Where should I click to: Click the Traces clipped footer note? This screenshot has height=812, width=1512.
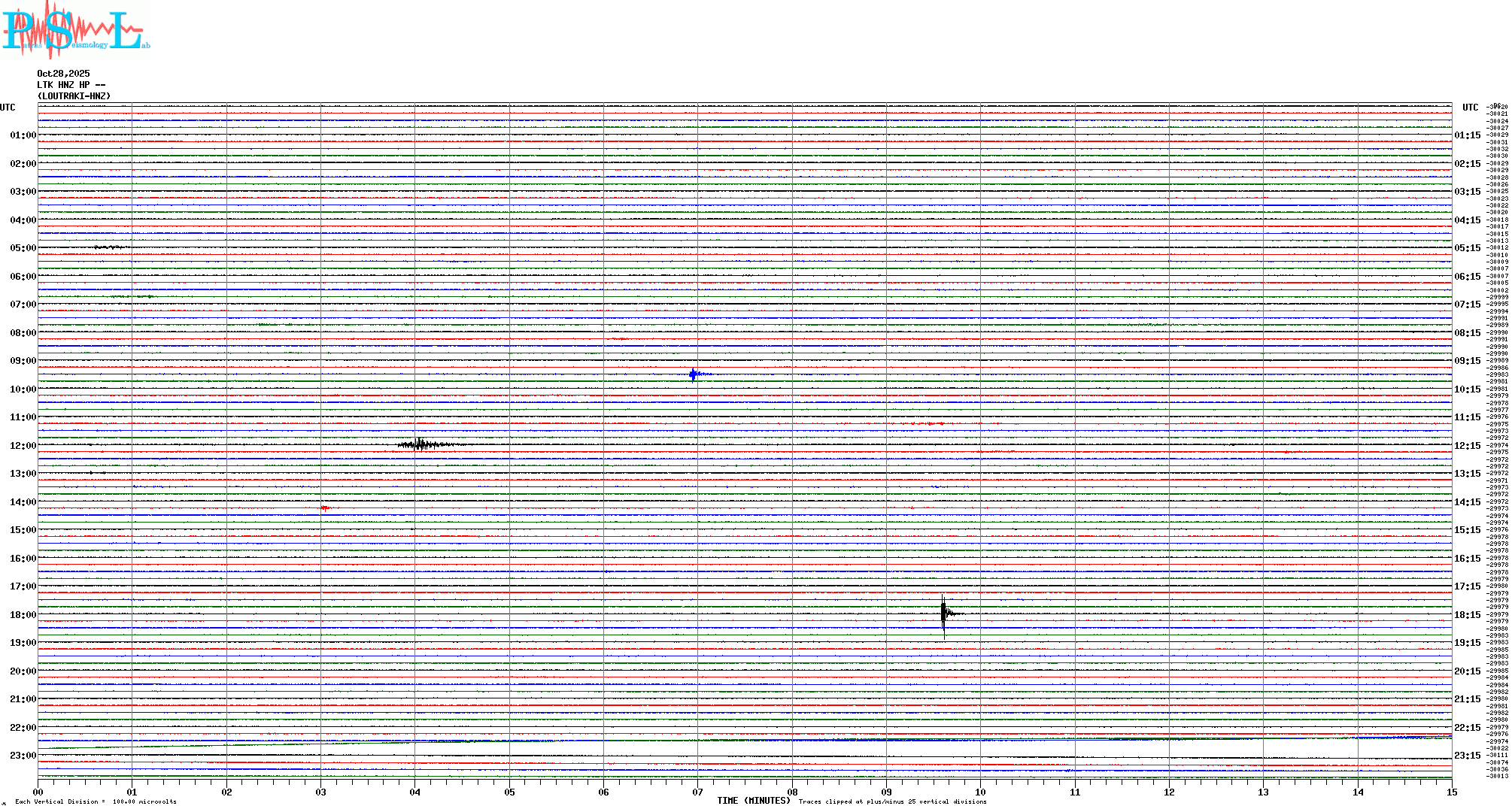click(892, 801)
